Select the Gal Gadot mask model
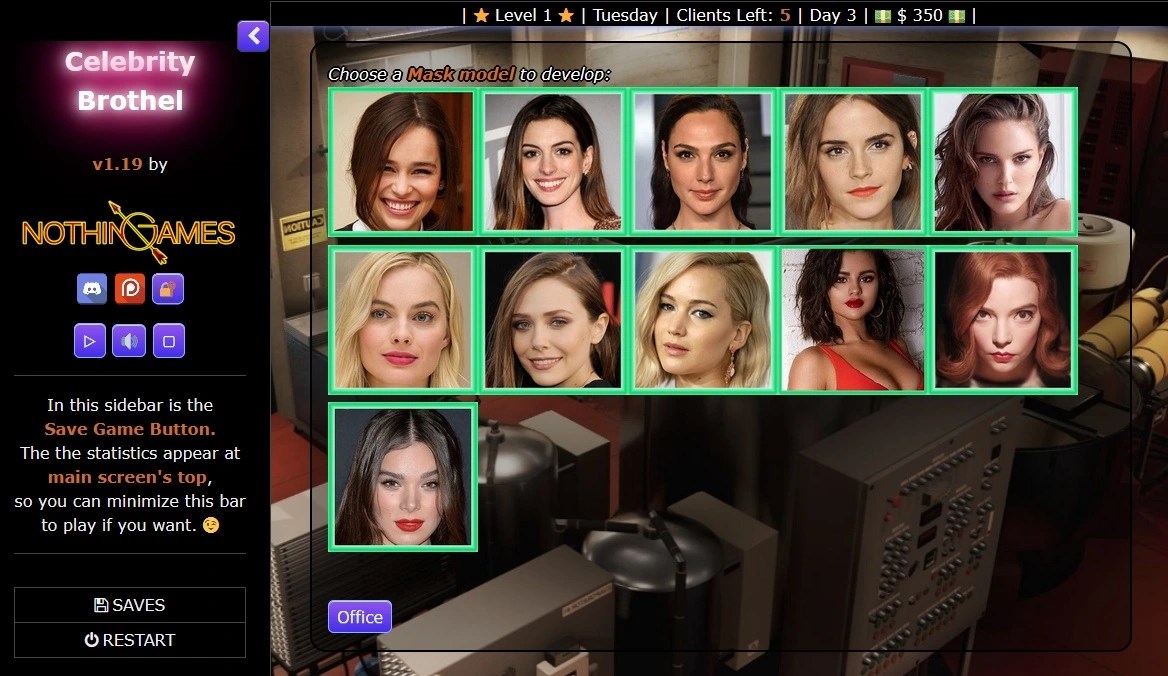This screenshot has height=676, width=1168. click(702, 162)
